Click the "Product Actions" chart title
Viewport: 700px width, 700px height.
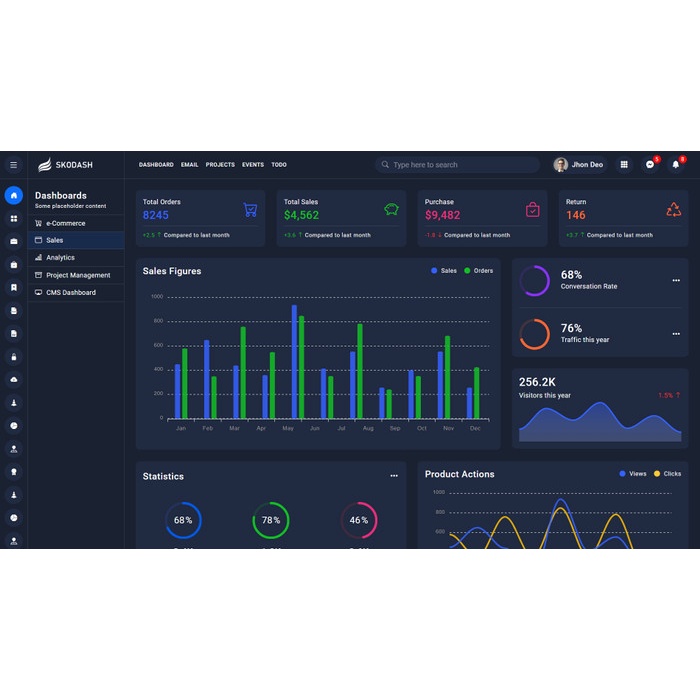[459, 475]
